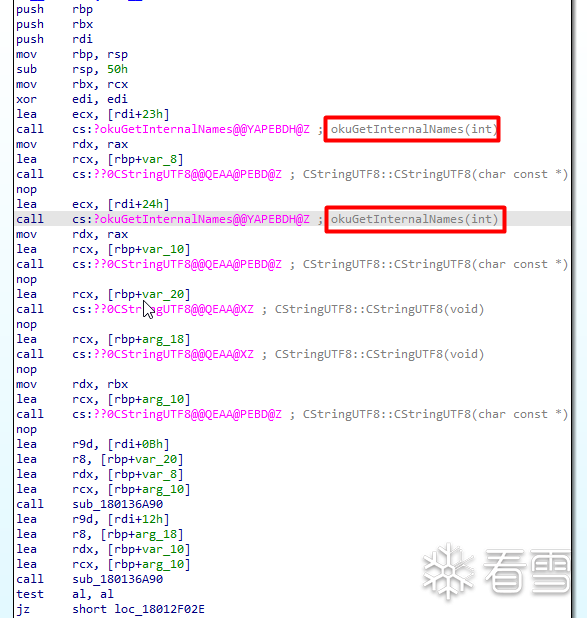This screenshot has width=587, height=618.
Task: Click sub_180136A90 in the call just before test al, al
Action: pos(117,579)
